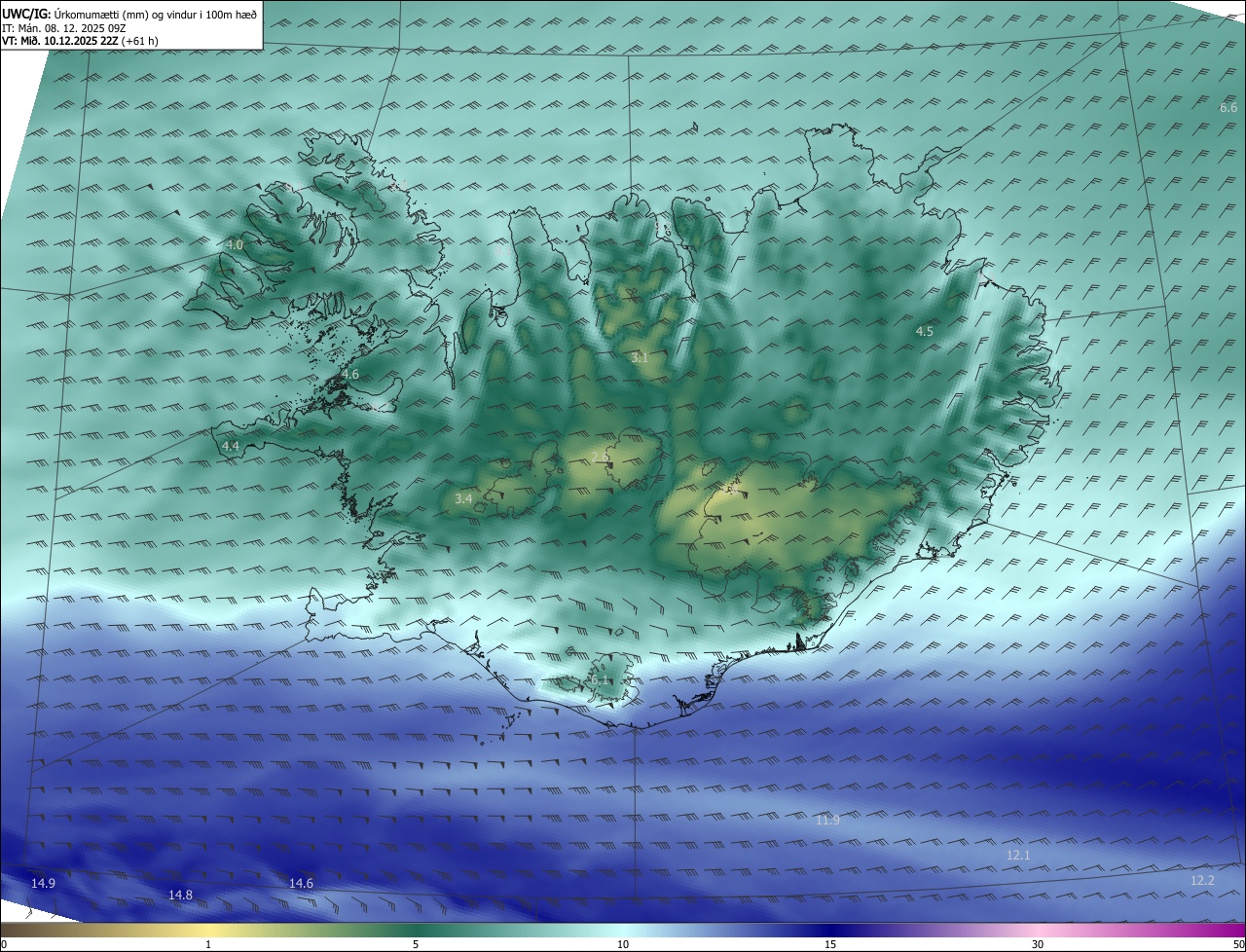Click the 4.5 value label on the map

pyautogui.click(x=925, y=331)
